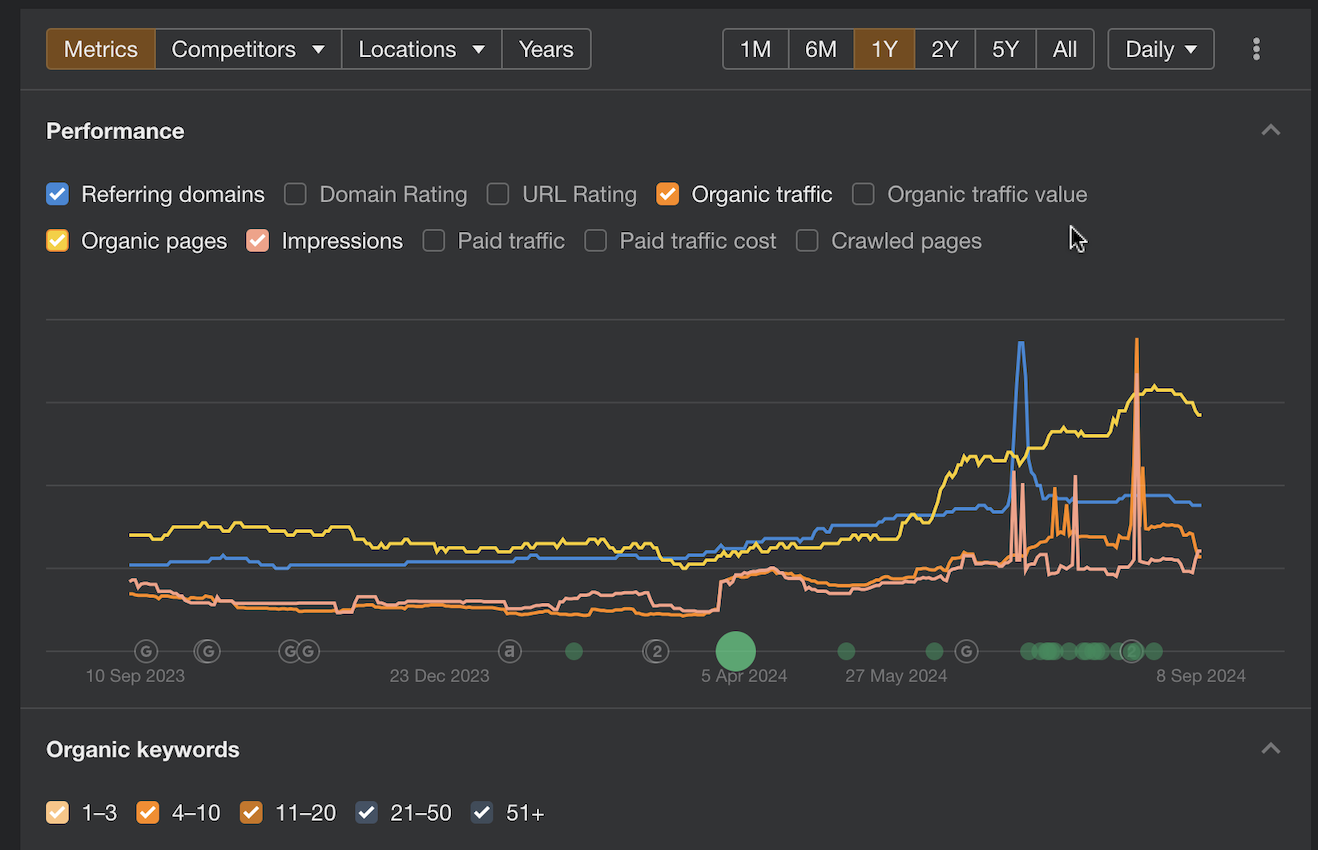Viewport: 1318px width, 850px height.
Task: Click the circled '2' marker before 5 Apr 2024
Action: tap(656, 651)
